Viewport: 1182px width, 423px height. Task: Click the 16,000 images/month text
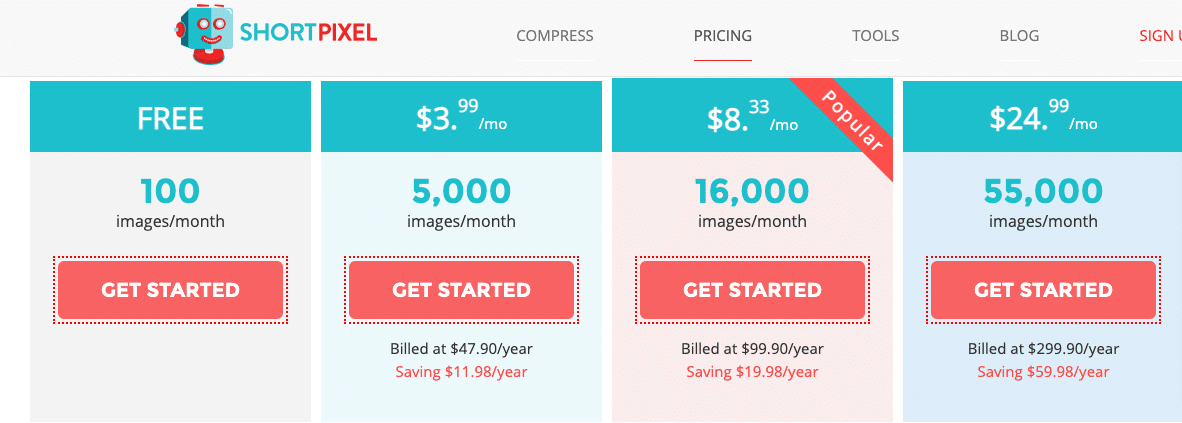pyautogui.click(x=752, y=203)
